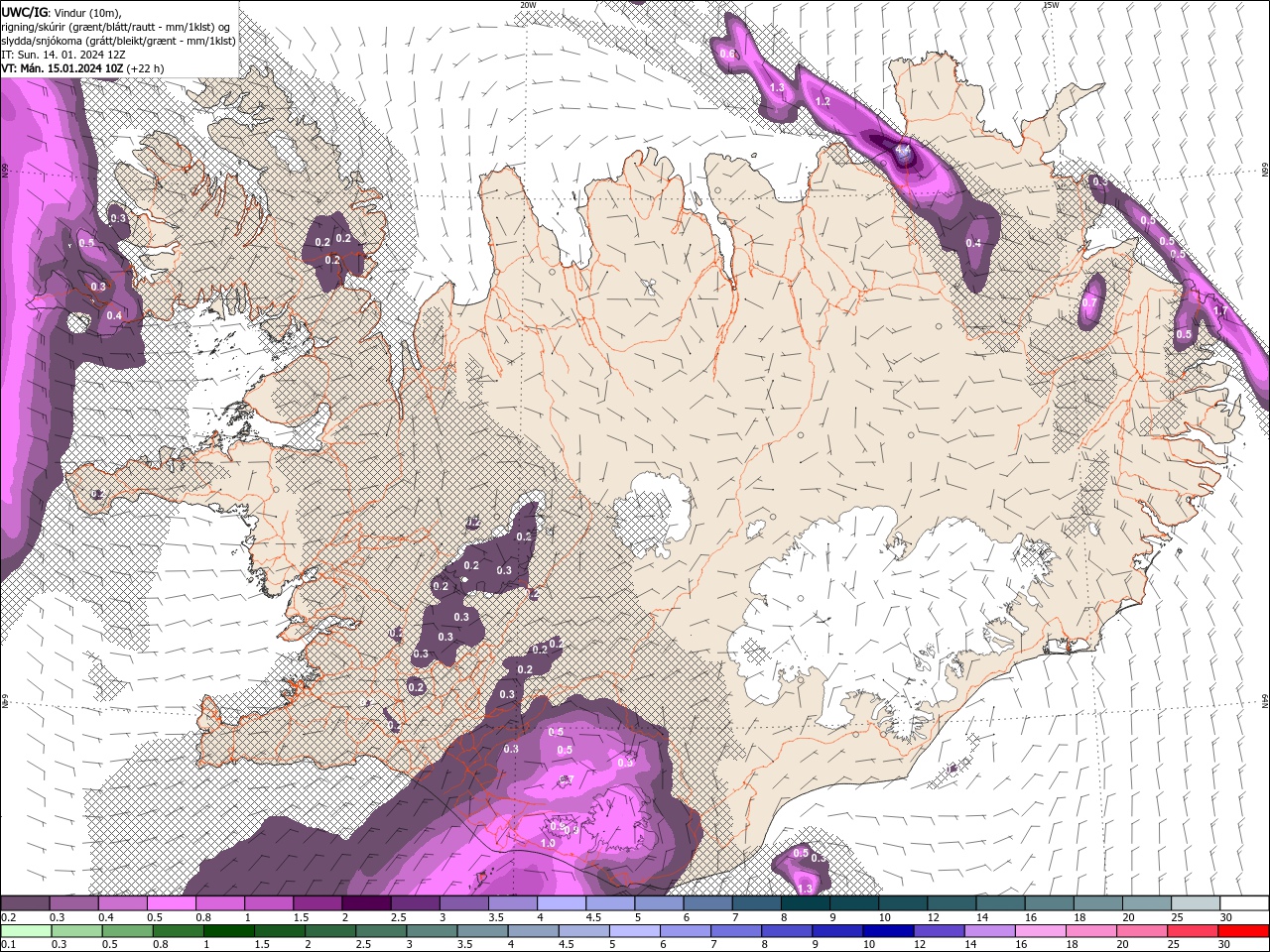The height and width of the screenshot is (952, 1270).
Task: Click the rain legend swatch from 7 to 8
Action: 738,931
